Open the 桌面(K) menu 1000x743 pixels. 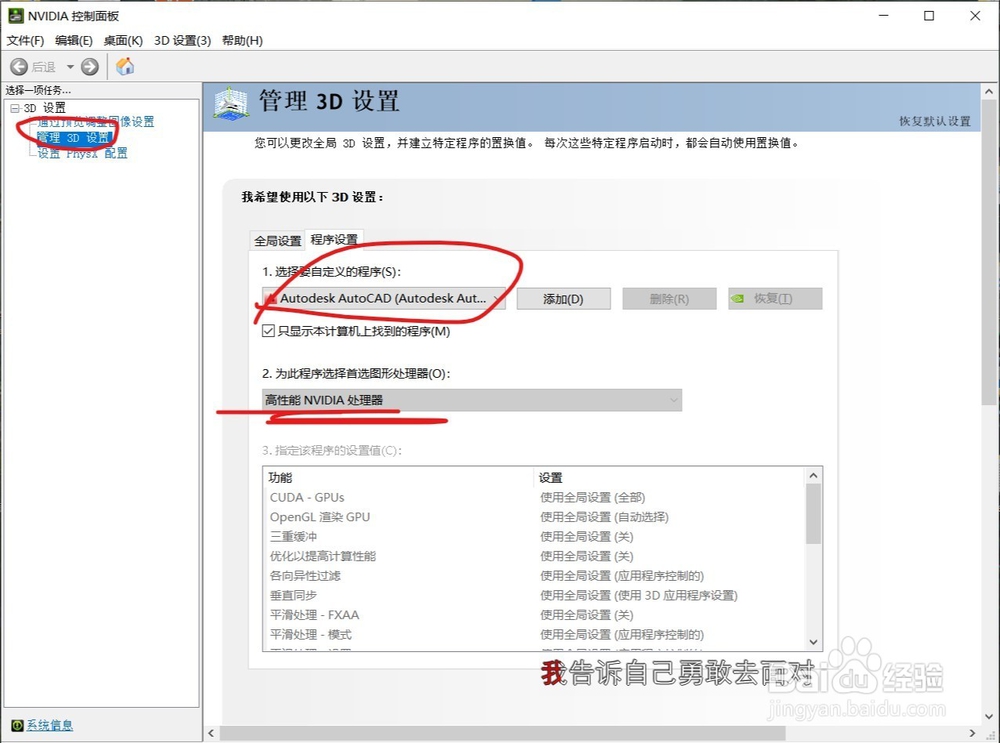click(x=123, y=40)
